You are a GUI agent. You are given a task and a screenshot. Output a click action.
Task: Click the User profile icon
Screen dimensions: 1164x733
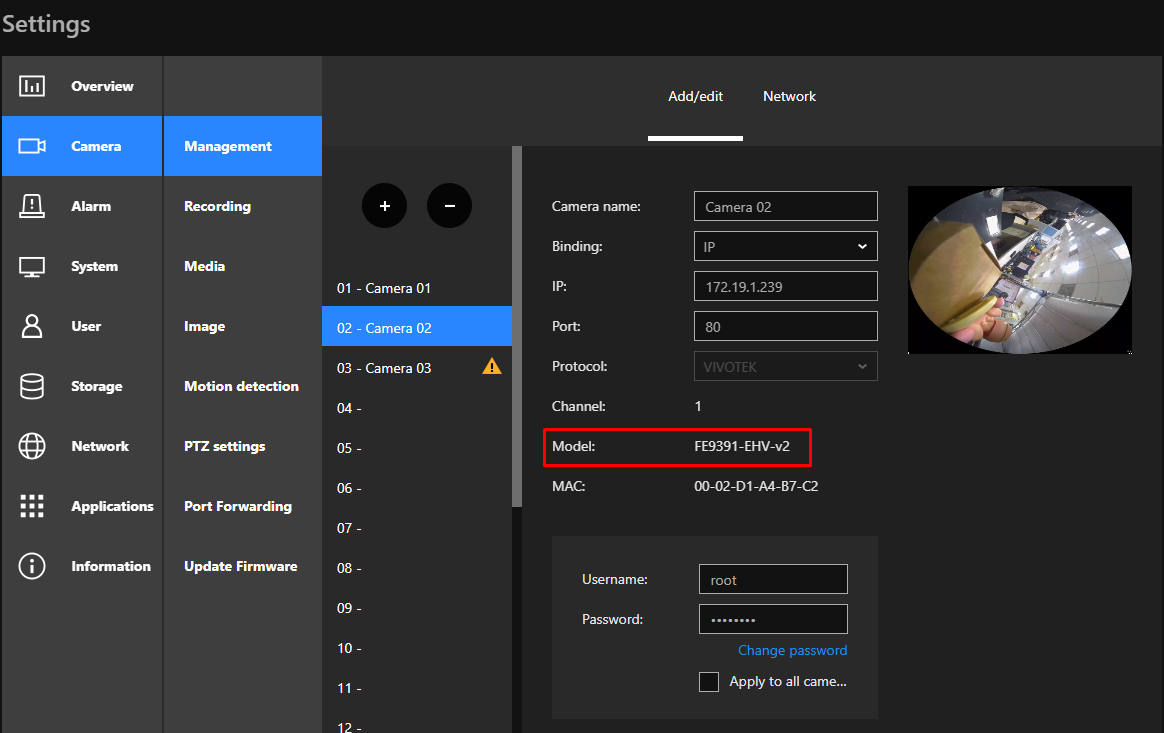(x=32, y=326)
